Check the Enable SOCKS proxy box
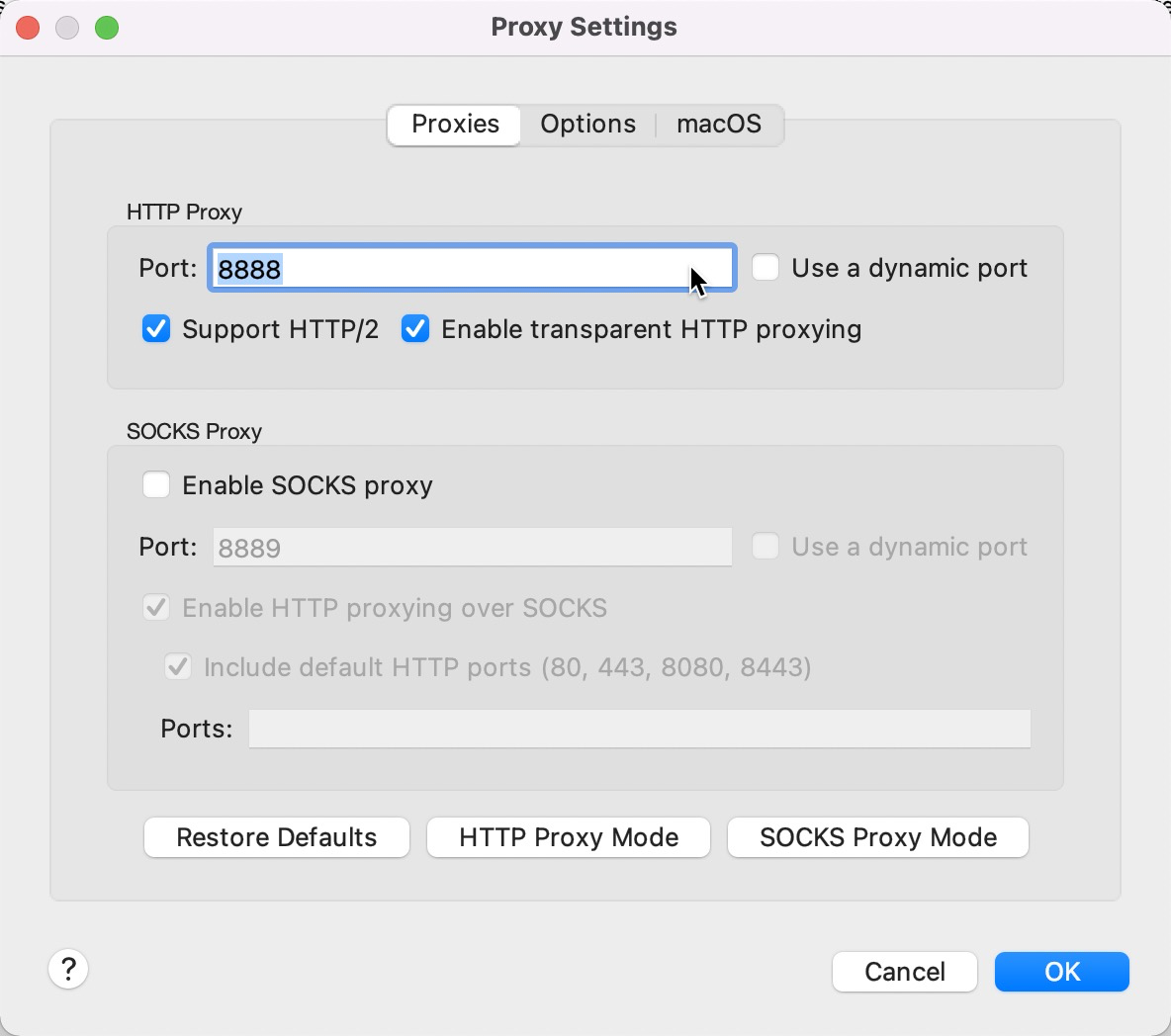Screen dimensions: 1171x1036 point(156,485)
